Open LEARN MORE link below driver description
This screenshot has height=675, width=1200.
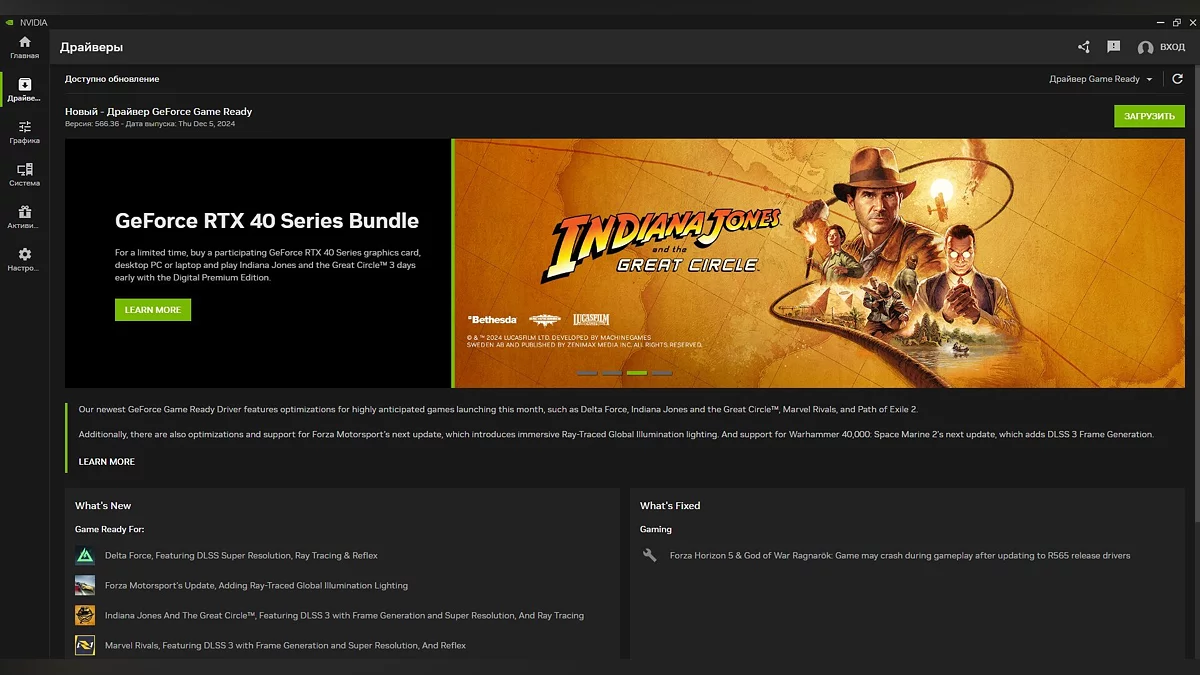[106, 462]
